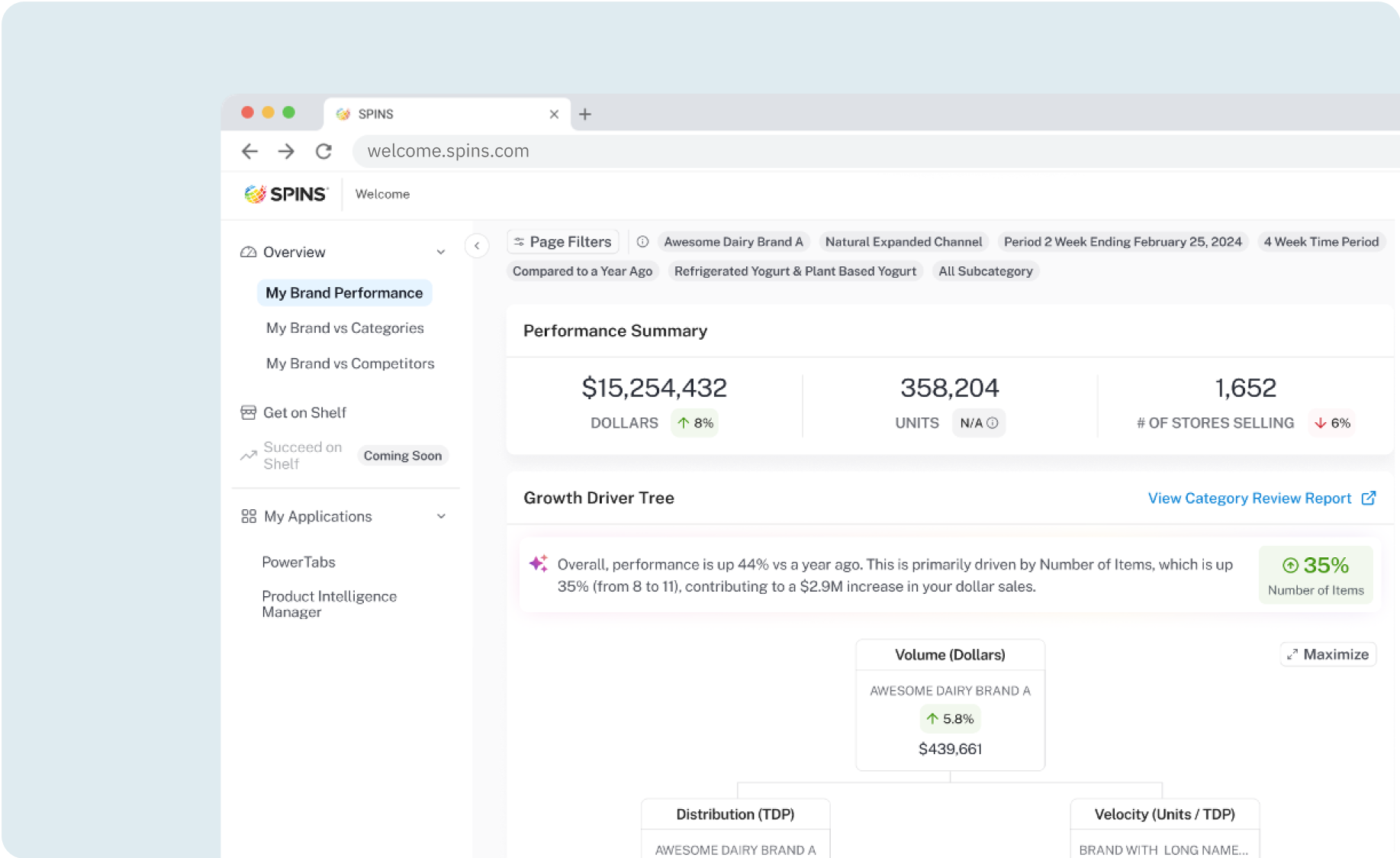
Task: Close the SPINS browser tab
Action: pos(554,114)
